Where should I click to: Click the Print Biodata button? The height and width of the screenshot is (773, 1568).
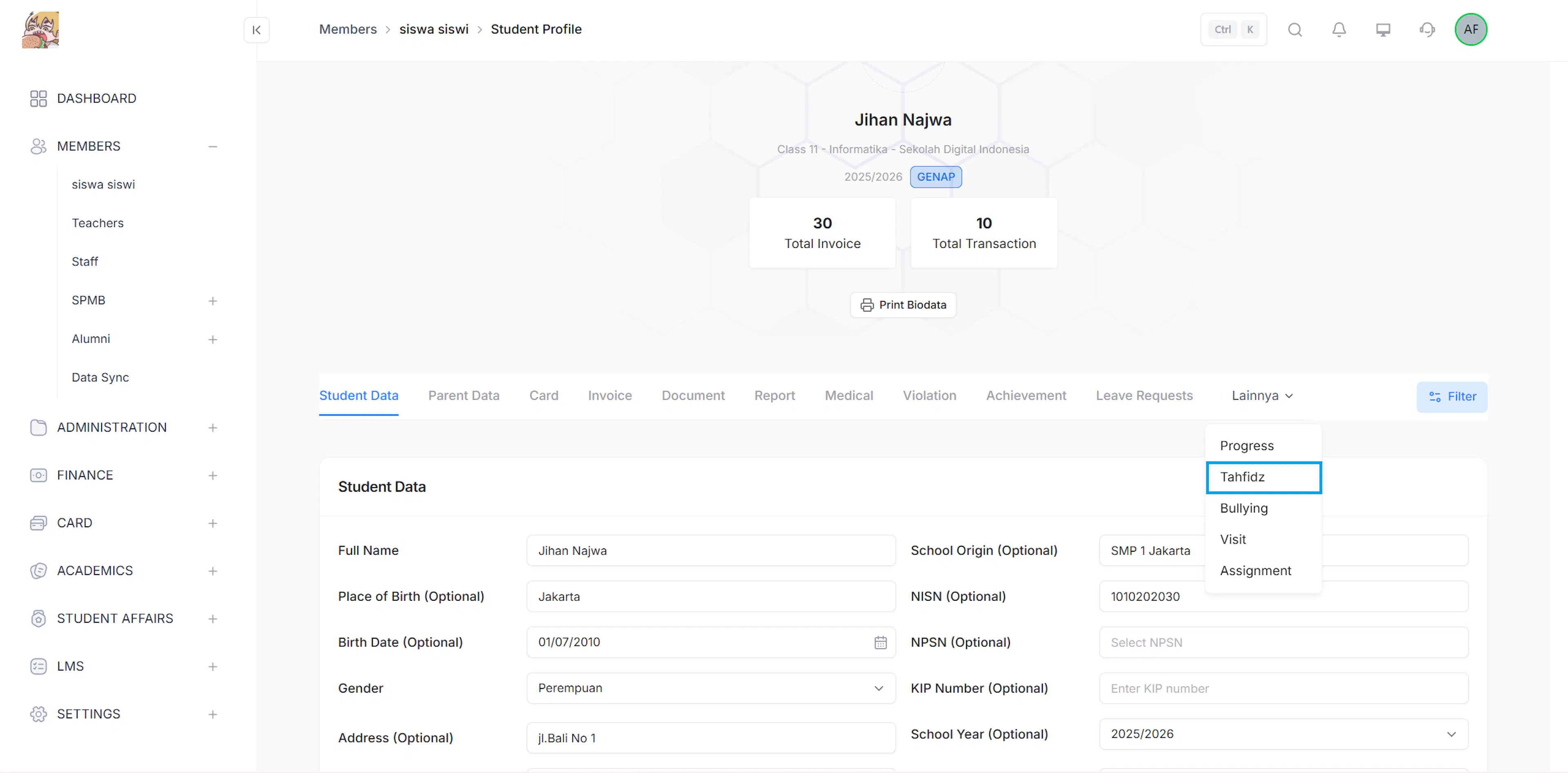(903, 305)
